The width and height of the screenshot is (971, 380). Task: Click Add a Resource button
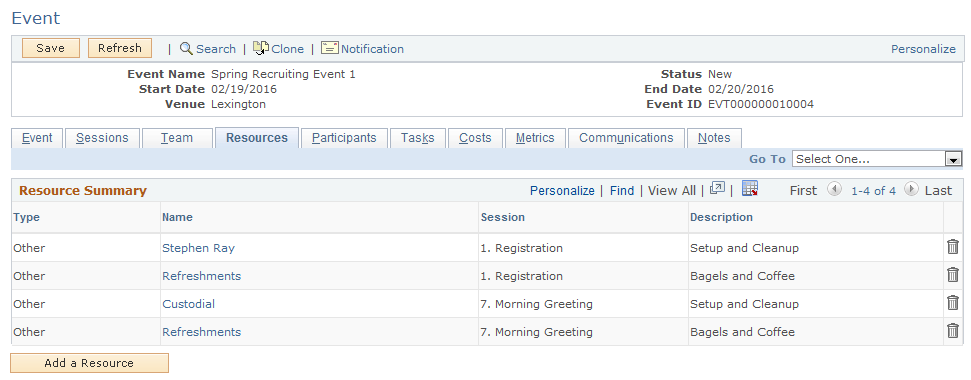89,363
